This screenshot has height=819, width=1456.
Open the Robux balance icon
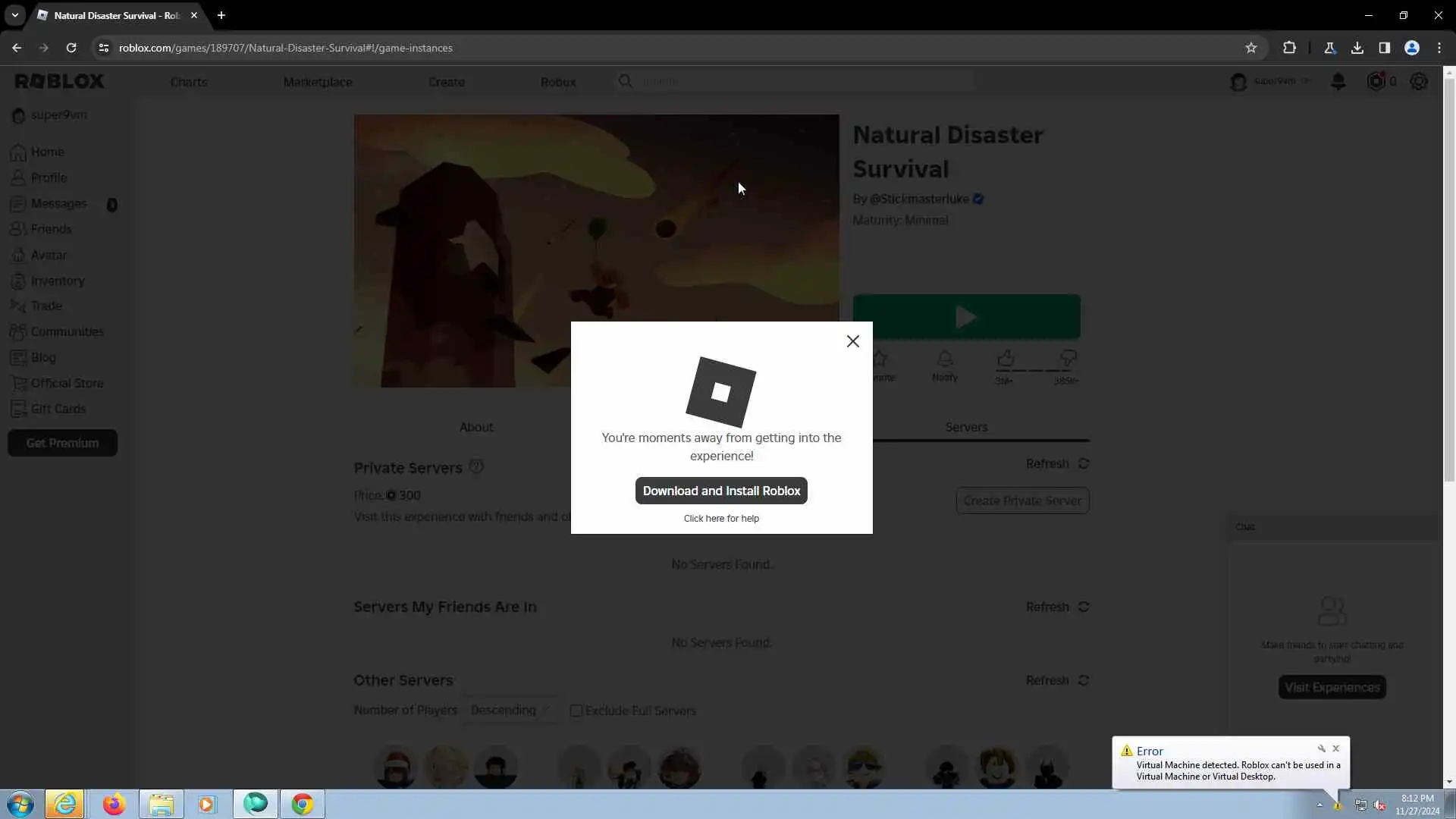tap(1376, 81)
